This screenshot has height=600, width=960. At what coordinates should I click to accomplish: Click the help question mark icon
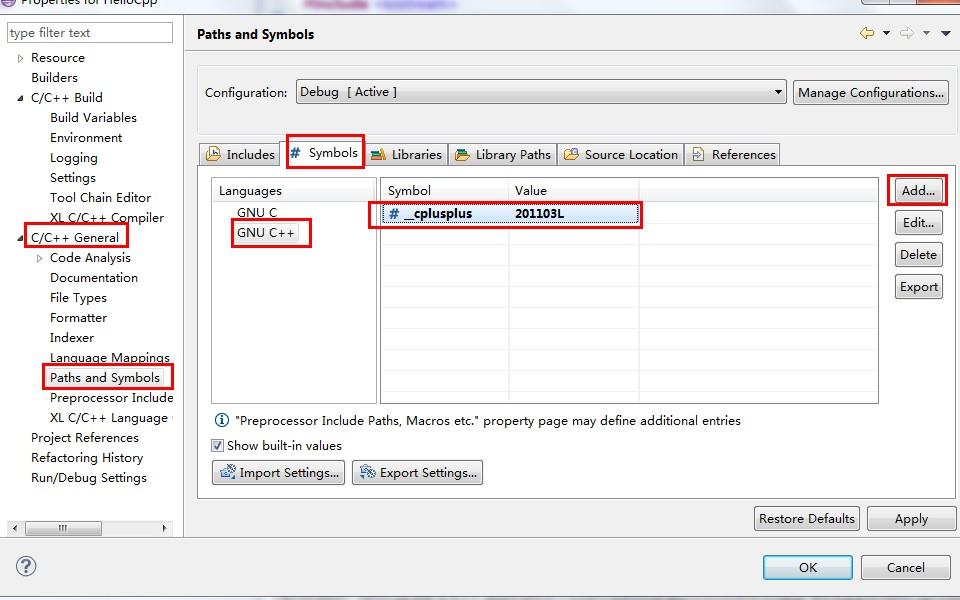tap(26, 566)
